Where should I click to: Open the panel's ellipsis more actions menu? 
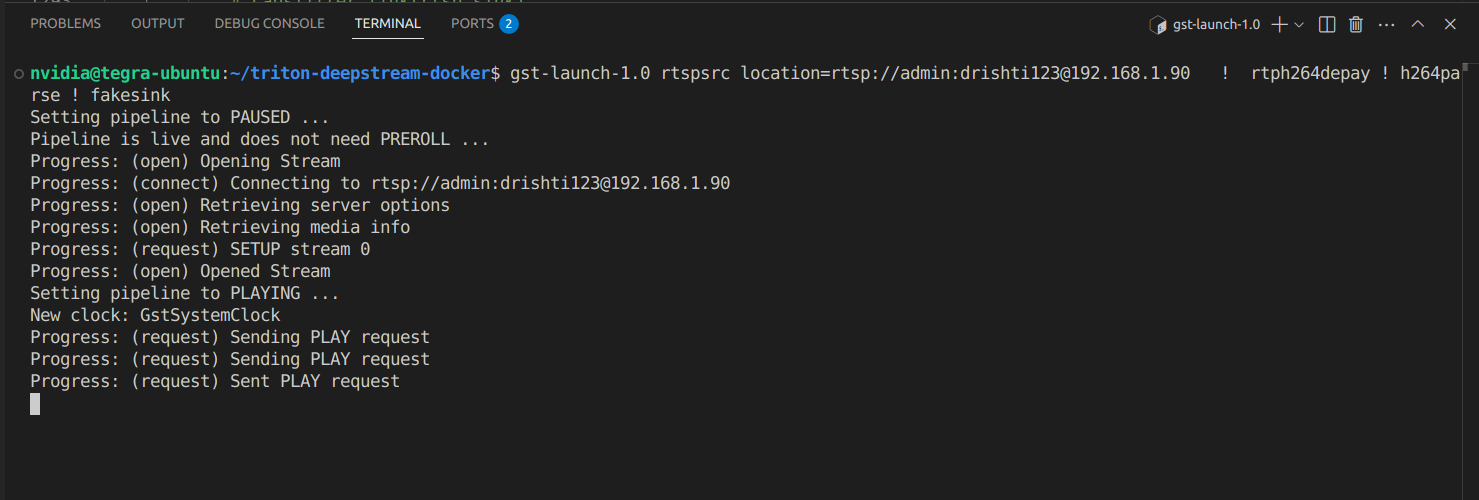coord(1386,24)
